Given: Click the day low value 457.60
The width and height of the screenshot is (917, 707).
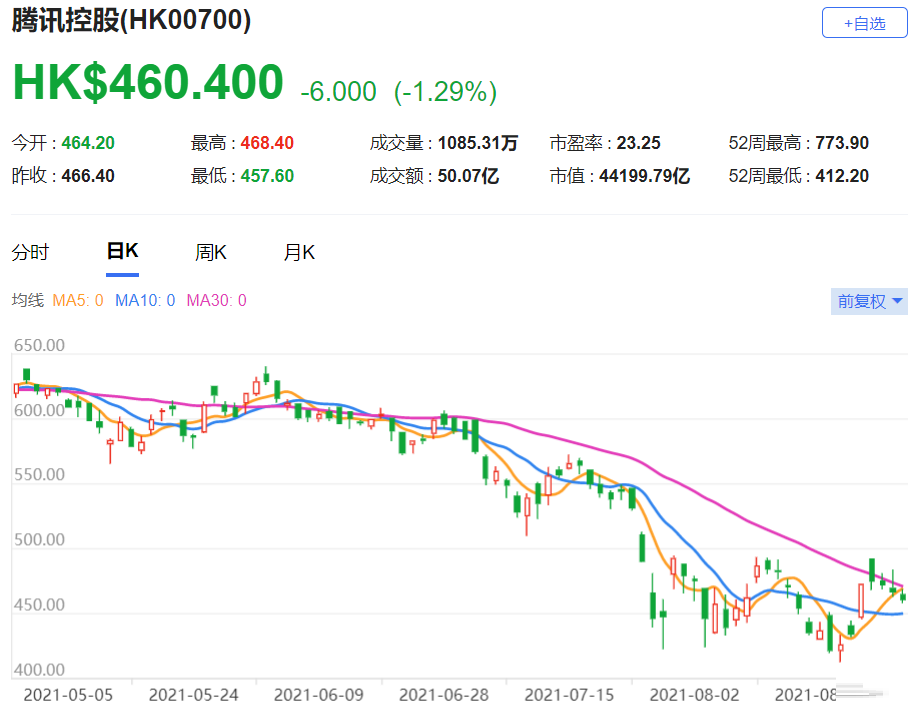Looking at the screenshot, I should point(267,175).
